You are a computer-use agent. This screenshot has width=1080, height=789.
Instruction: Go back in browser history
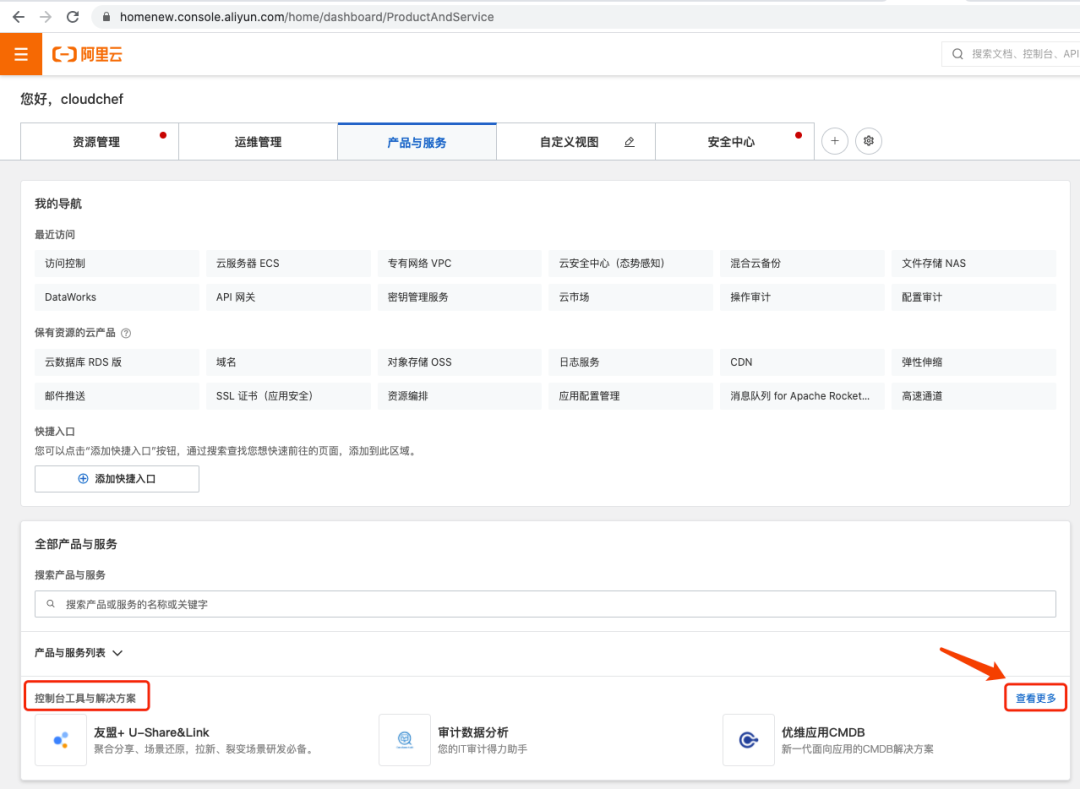click(x=19, y=17)
